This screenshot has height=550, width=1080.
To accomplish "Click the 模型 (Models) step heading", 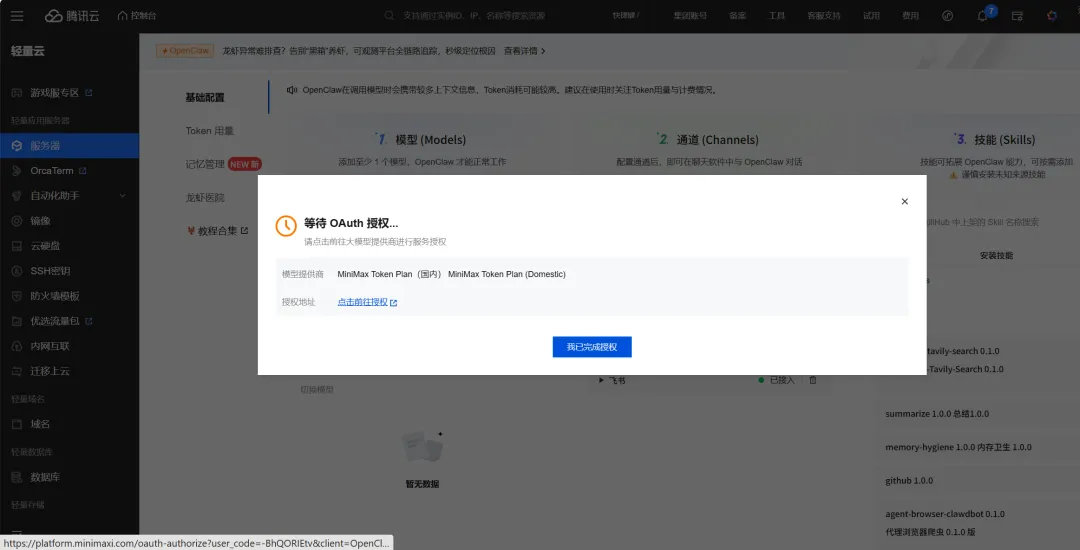I will (430, 140).
